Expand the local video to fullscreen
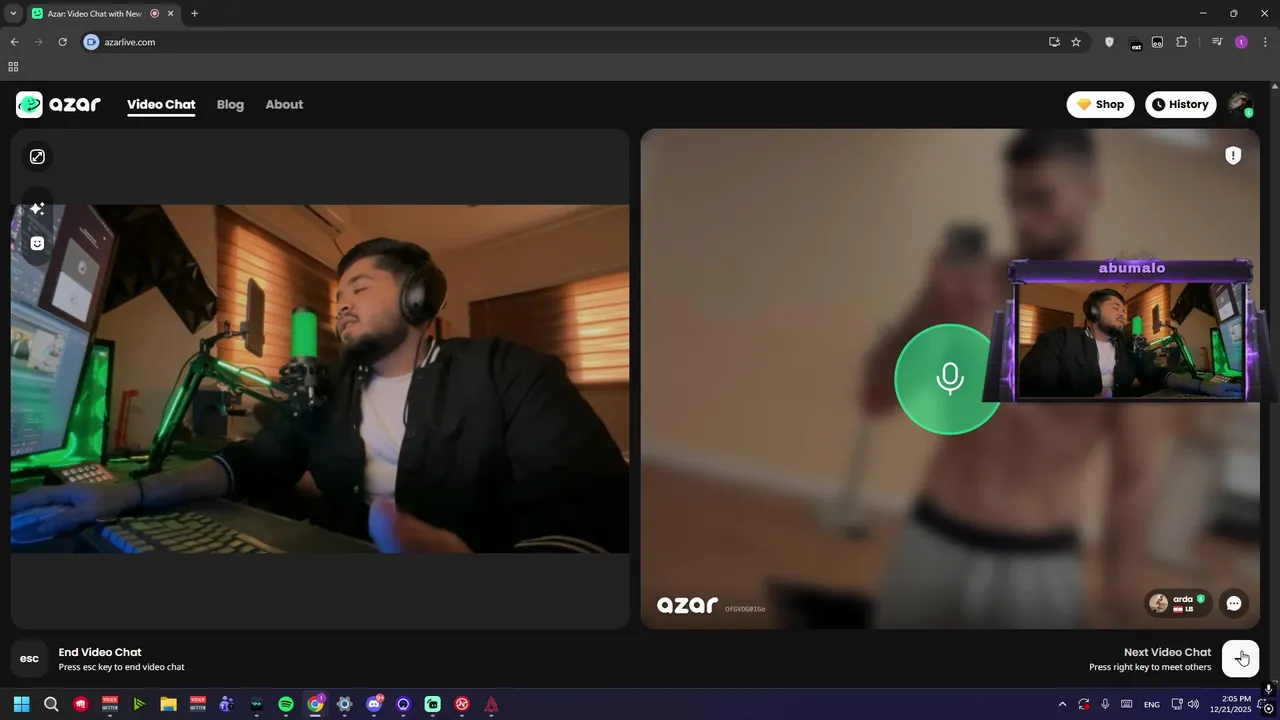The width and height of the screenshot is (1280, 720). (x=37, y=157)
